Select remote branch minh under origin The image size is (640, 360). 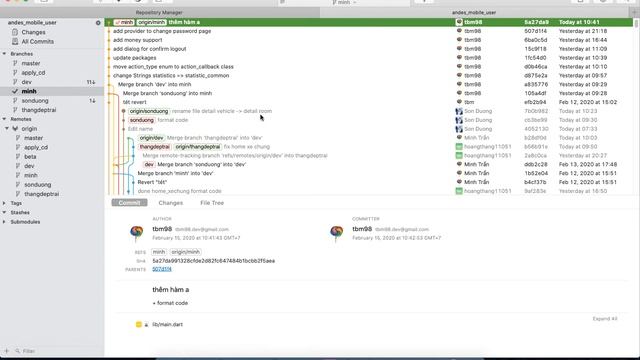(x=31, y=175)
